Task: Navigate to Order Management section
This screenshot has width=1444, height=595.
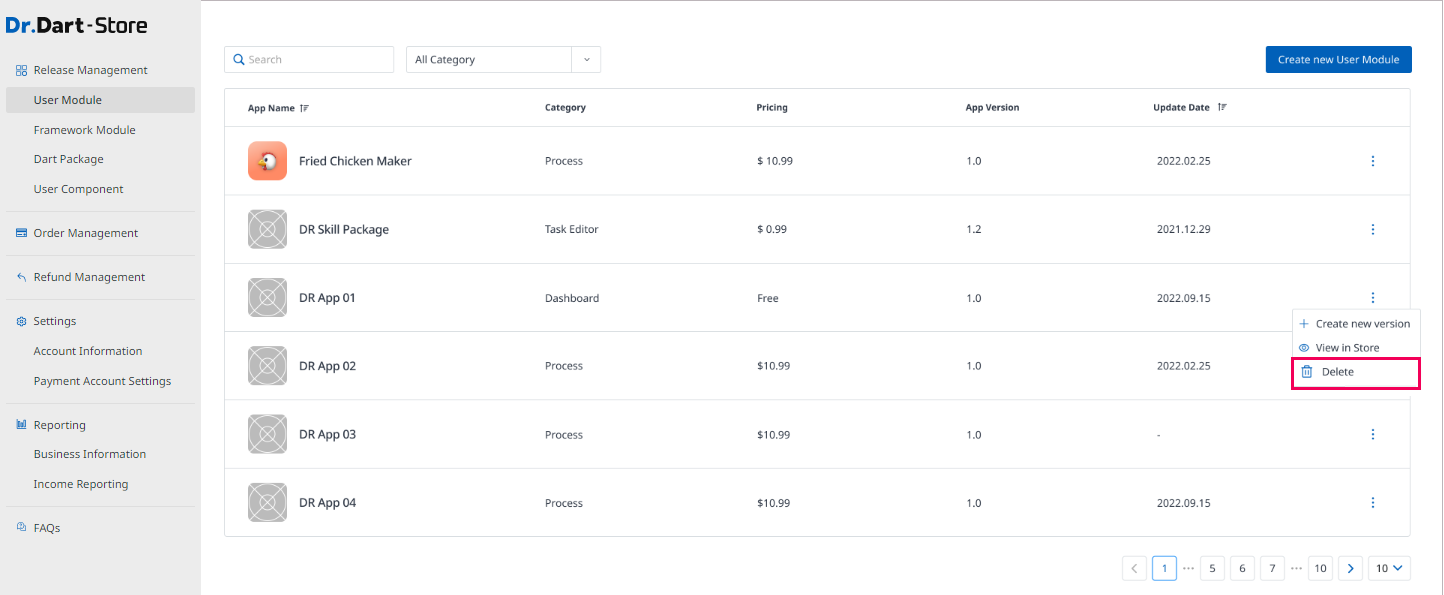Action: (85, 233)
